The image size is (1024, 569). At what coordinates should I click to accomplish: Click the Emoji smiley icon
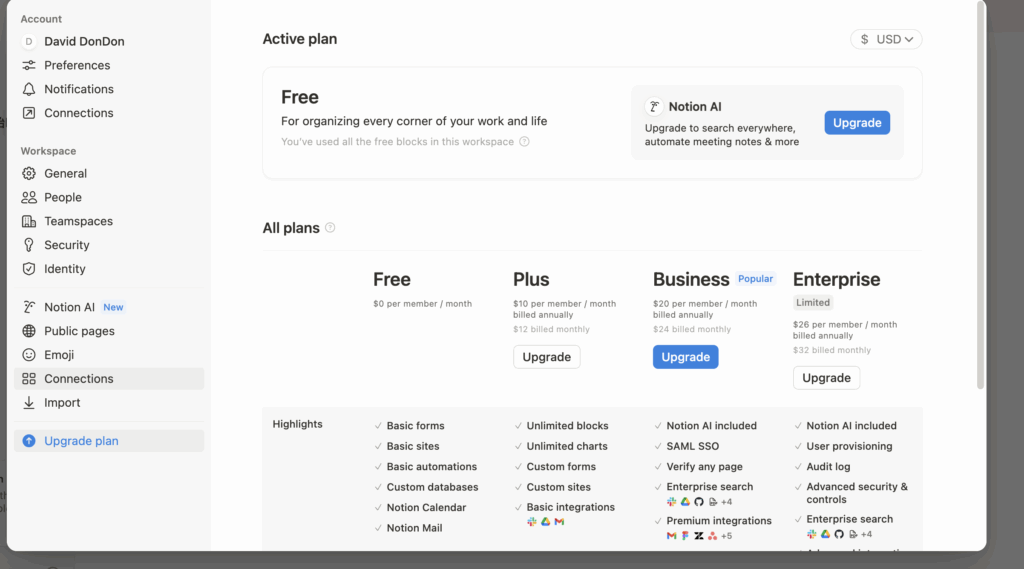(x=29, y=355)
